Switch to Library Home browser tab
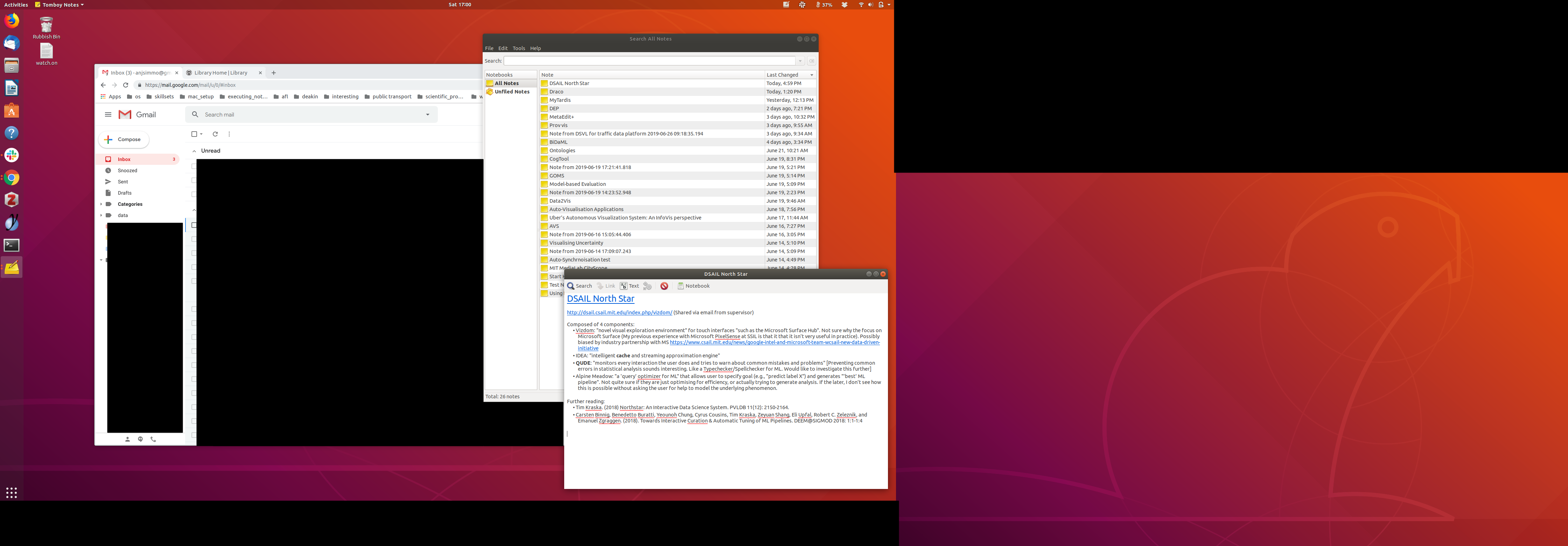 coord(221,73)
